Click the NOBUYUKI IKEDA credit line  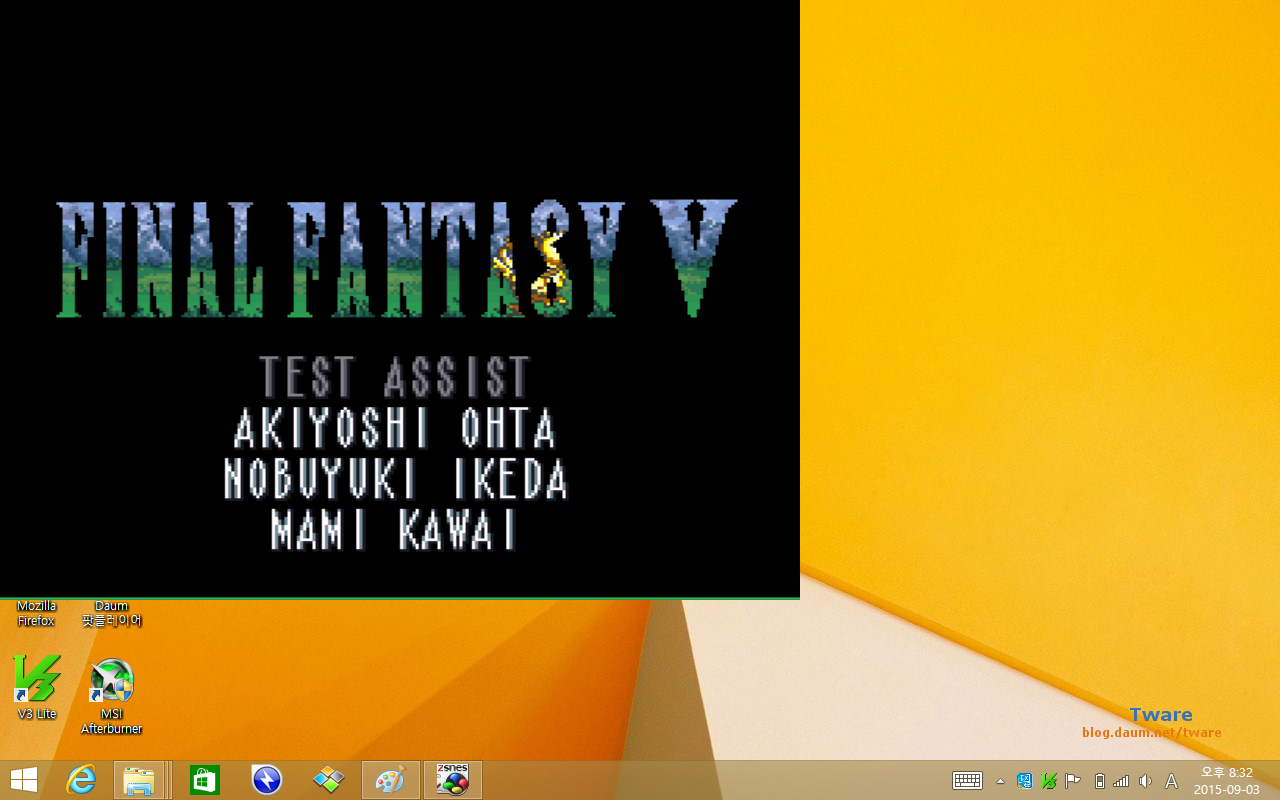[395, 479]
